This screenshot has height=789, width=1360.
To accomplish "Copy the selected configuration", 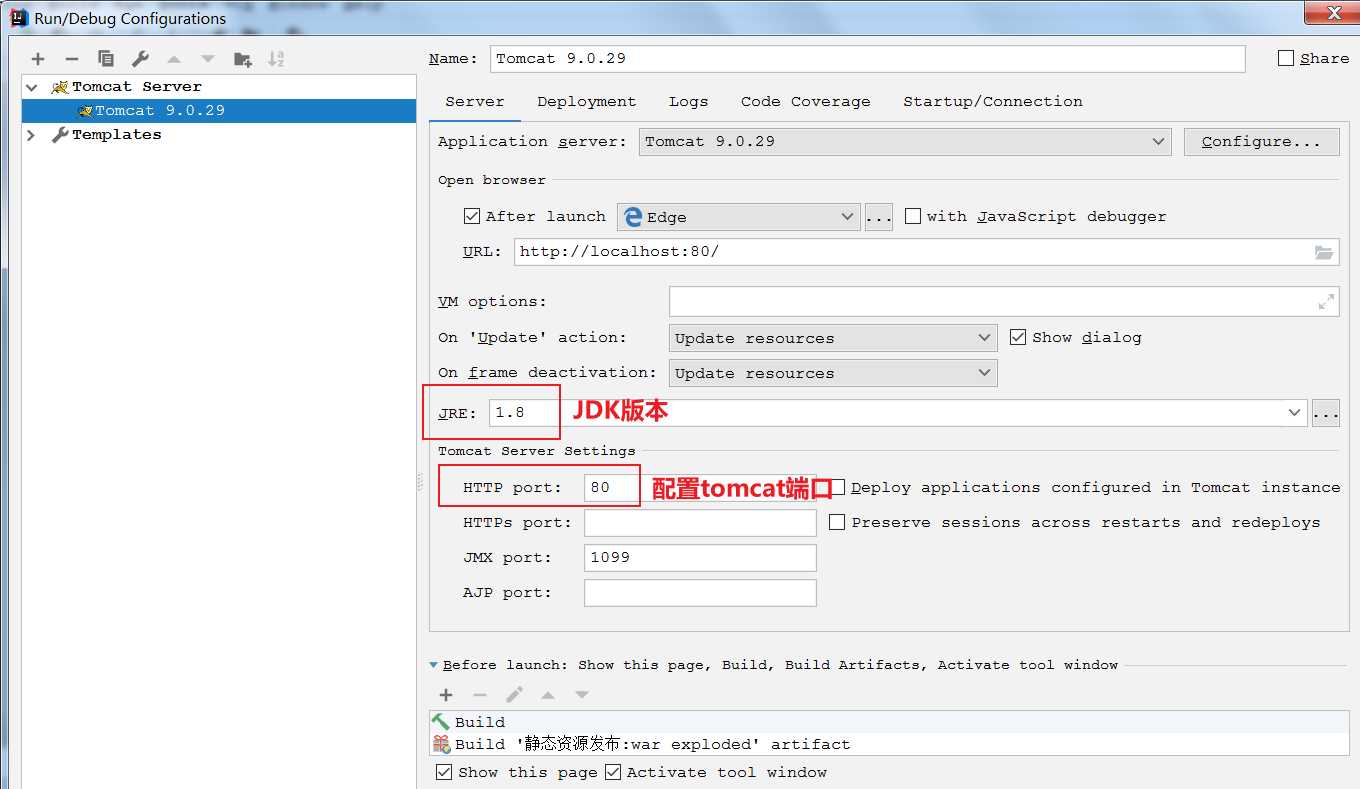I will click(106, 59).
